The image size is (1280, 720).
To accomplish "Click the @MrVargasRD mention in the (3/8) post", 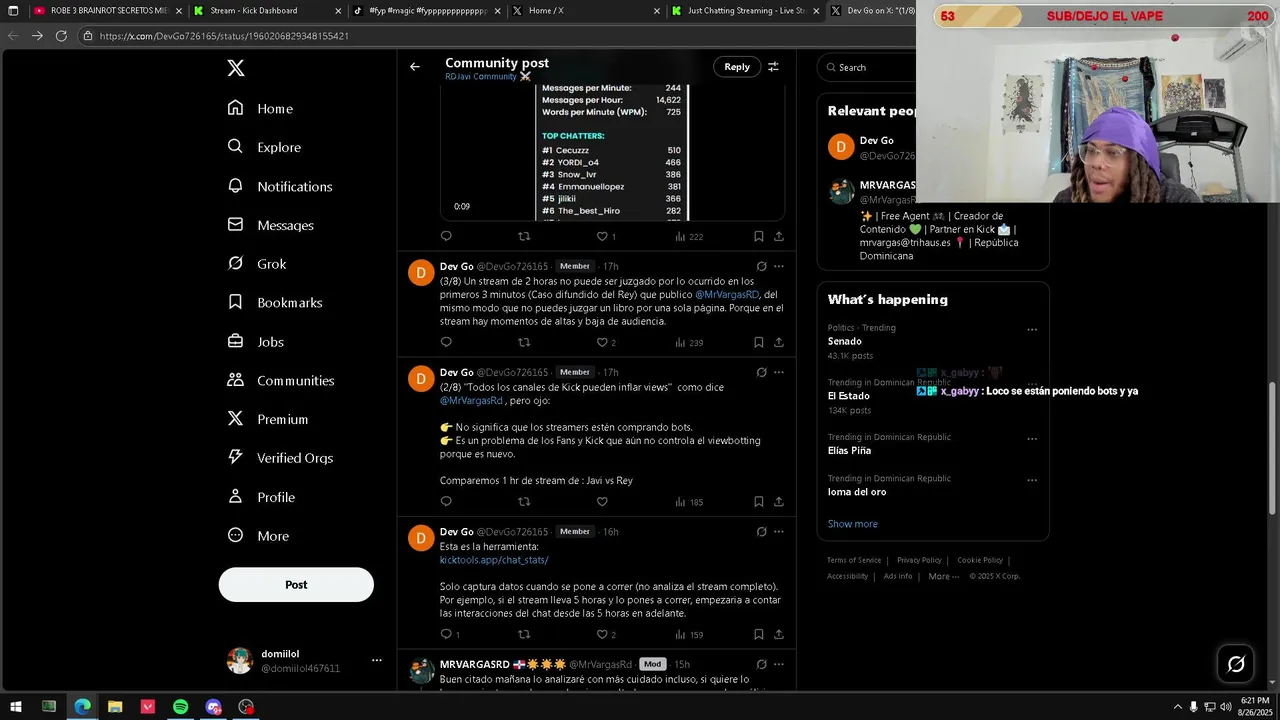I will pos(727,295).
